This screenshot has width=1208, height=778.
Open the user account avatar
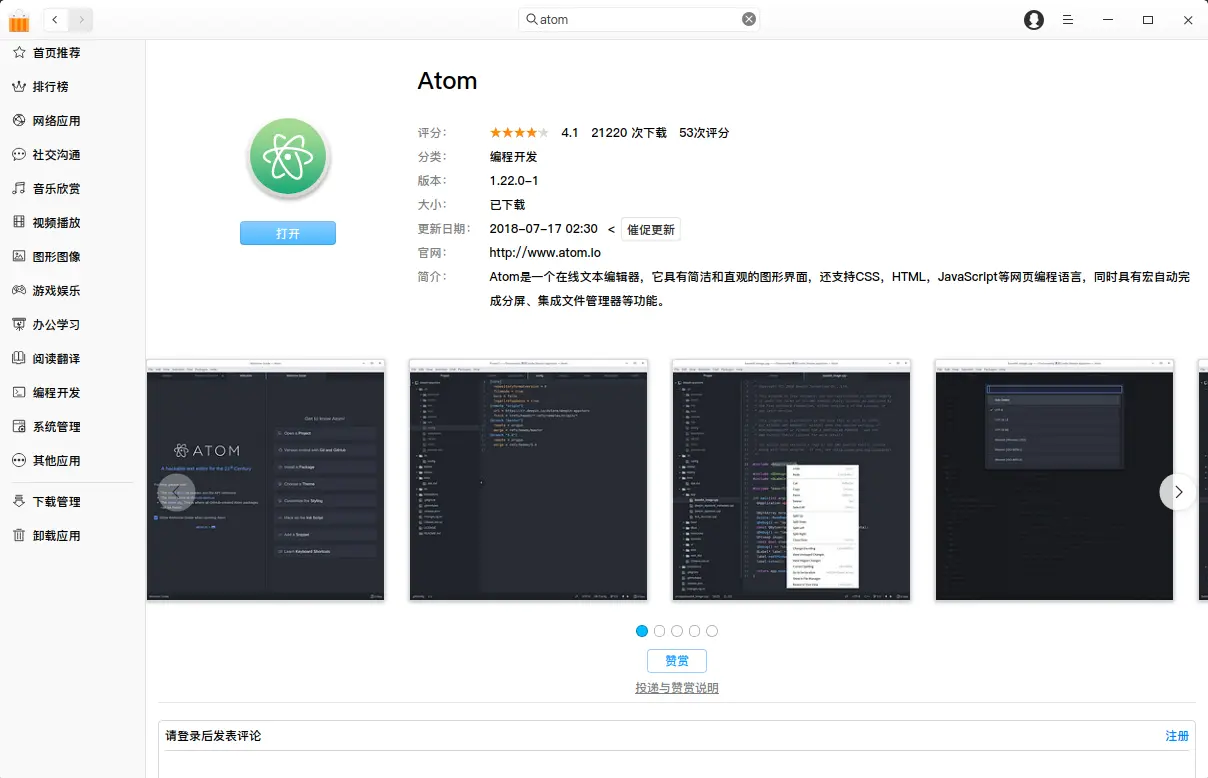point(1034,20)
